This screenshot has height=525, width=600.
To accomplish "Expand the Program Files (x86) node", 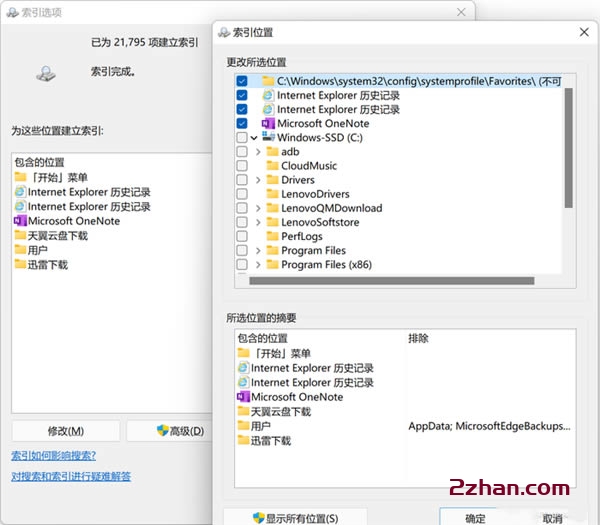I will (x=258, y=264).
